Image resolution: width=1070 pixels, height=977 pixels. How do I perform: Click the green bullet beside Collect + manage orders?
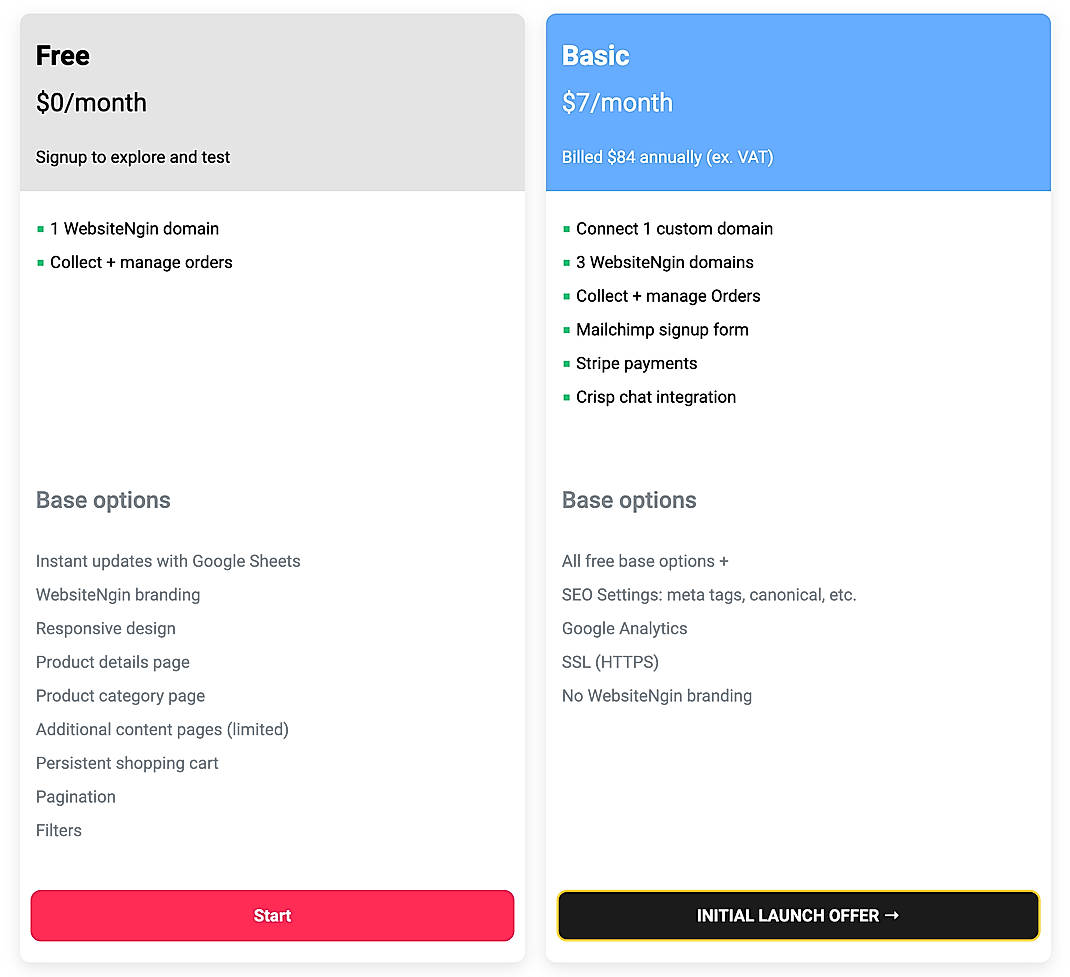tap(41, 262)
